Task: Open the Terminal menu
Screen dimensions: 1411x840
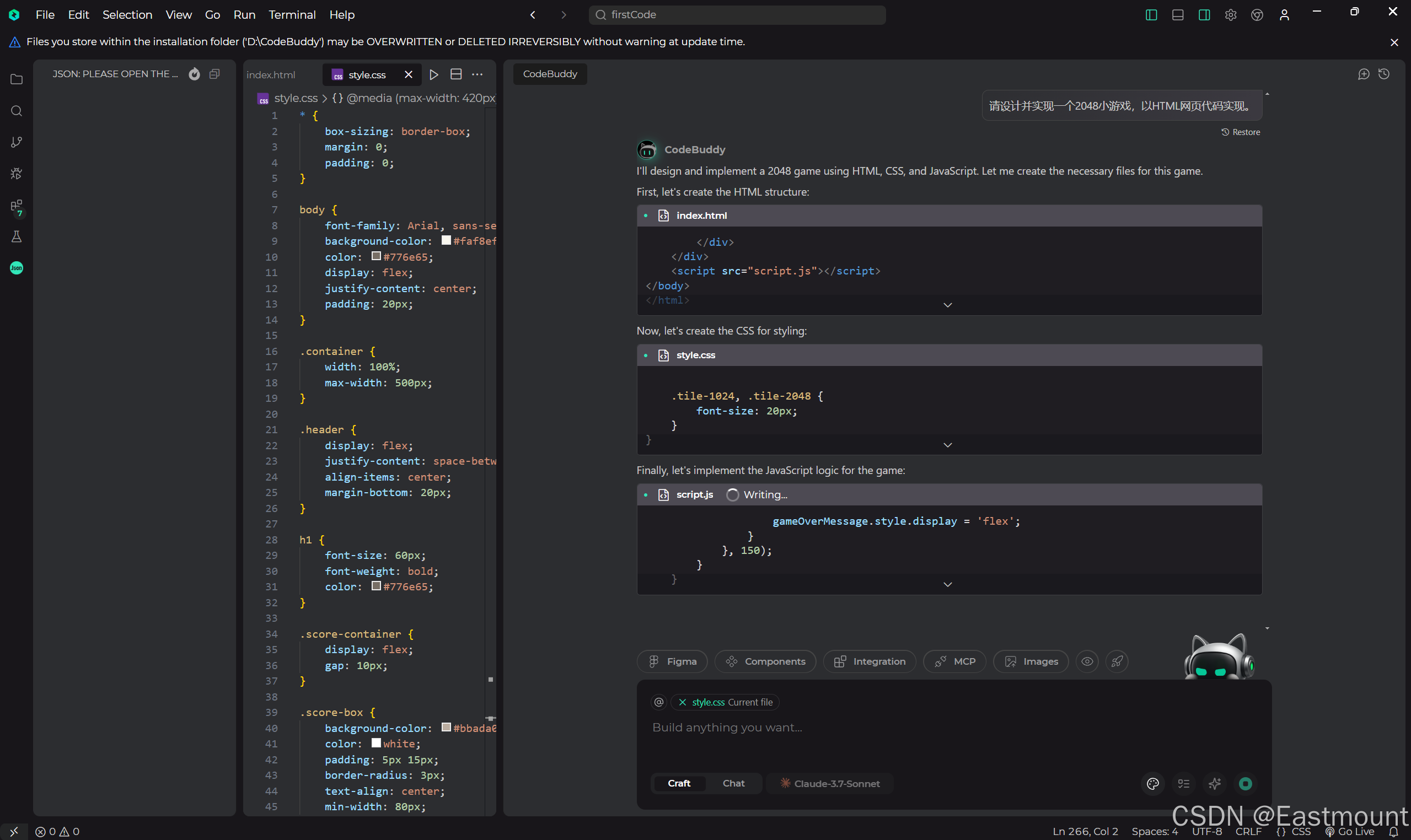Action: tap(292, 15)
